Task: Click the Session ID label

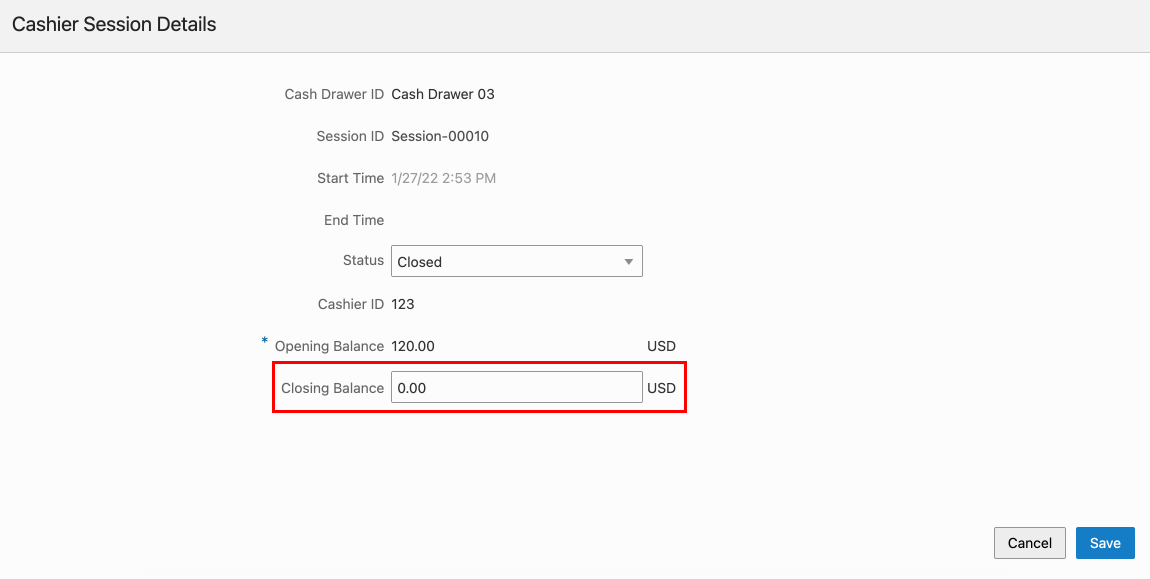Action: 350,136
